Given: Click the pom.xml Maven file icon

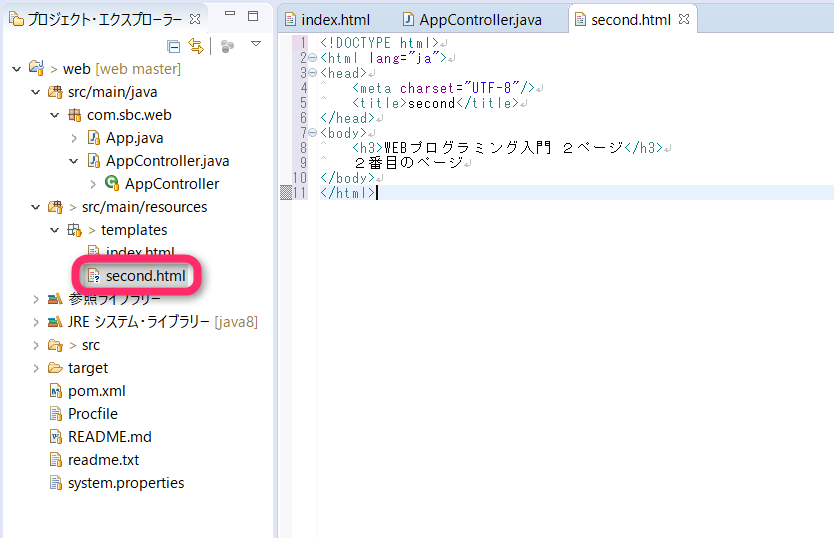Looking at the screenshot, I should pyautogui.click(x=55, y=391).
